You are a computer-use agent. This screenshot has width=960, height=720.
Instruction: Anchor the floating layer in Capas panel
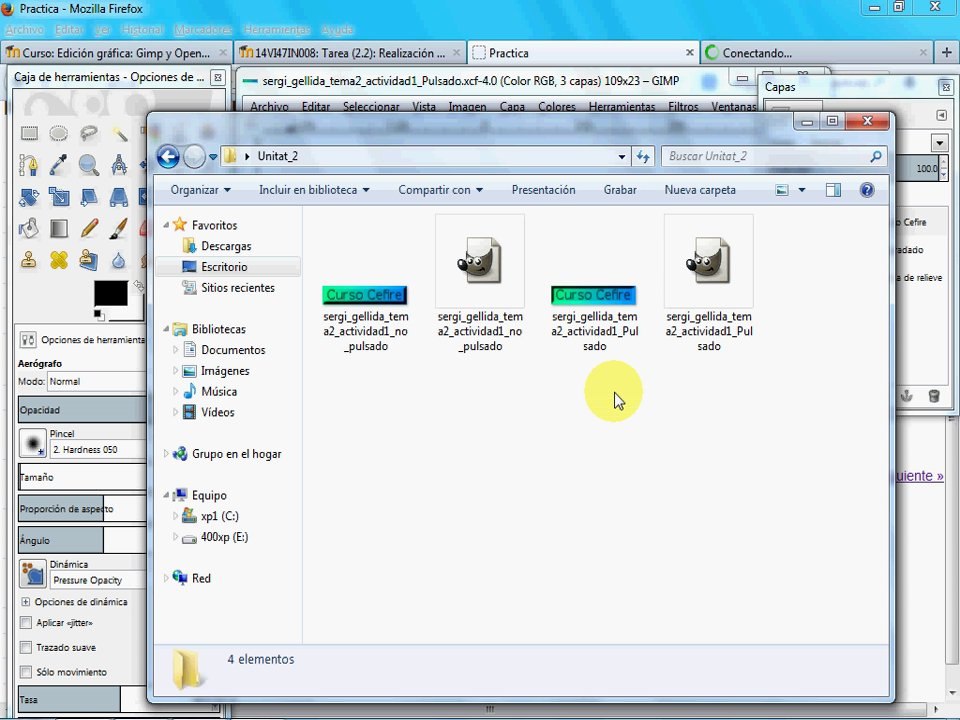pyautogui.click(x=907, y=396)
